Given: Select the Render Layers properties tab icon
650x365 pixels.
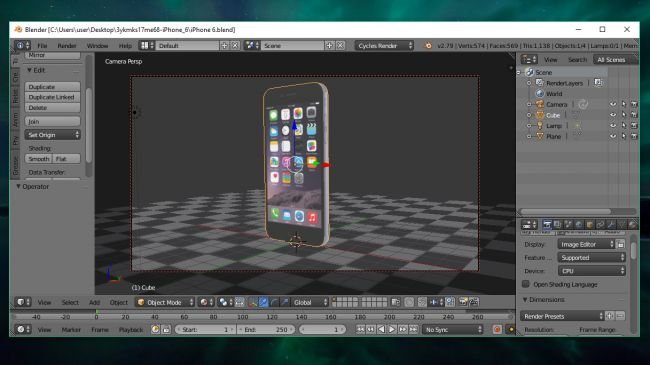Looking at the screenshot, I should pyautogui.click(x=558, y=225).
